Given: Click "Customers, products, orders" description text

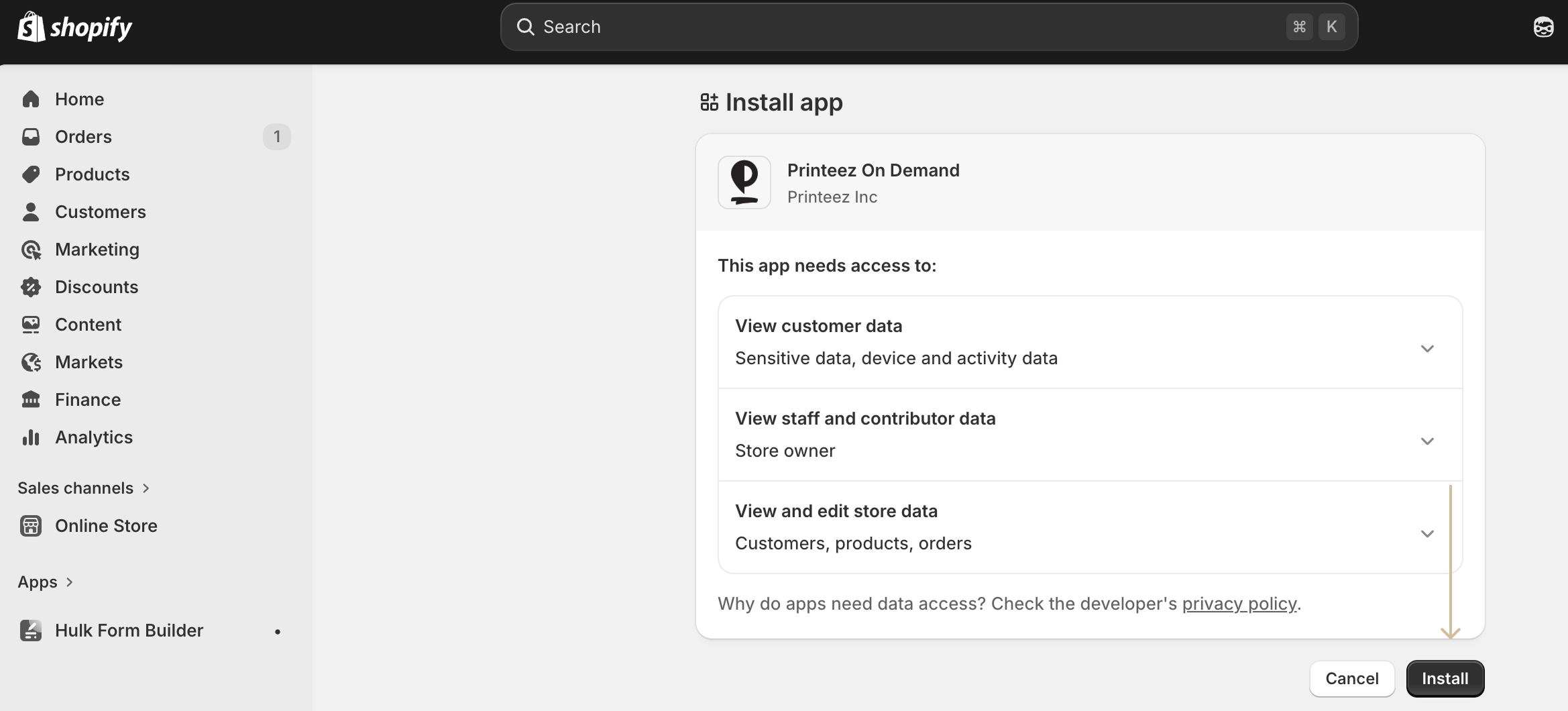Looking at the screenshot, I should [x=853, y=543].
